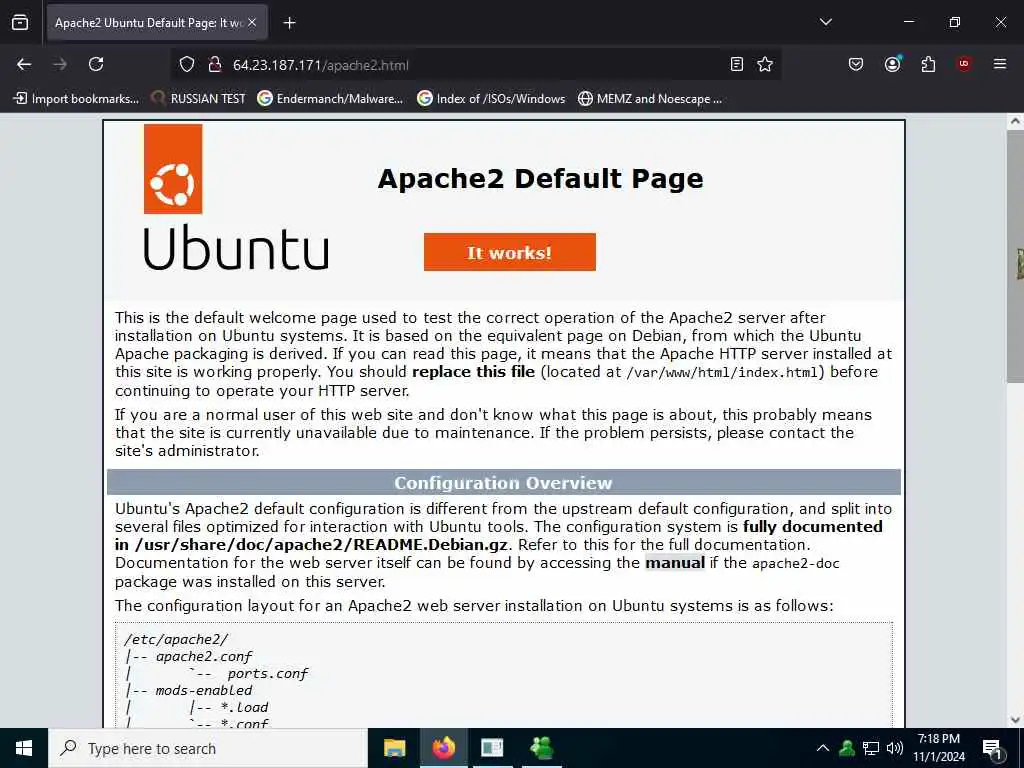
Task: Show hidden tray icons chevron
Action: coord(823,748)
